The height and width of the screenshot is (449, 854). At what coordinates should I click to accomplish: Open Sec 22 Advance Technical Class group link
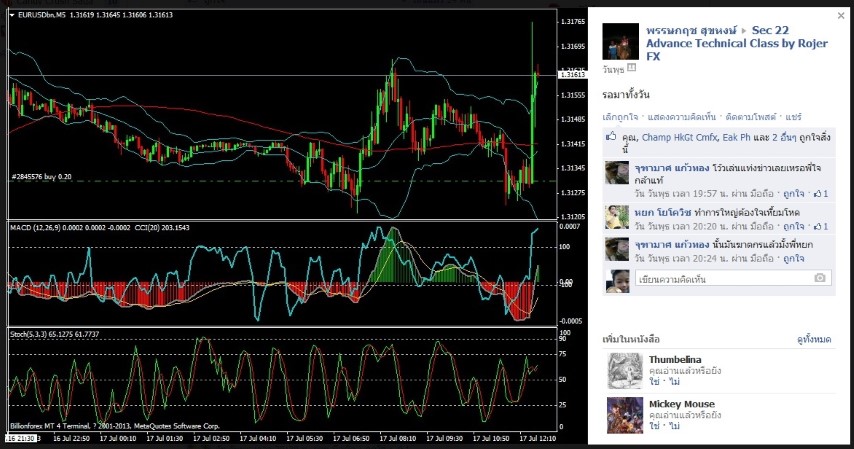tap(737, 44)
